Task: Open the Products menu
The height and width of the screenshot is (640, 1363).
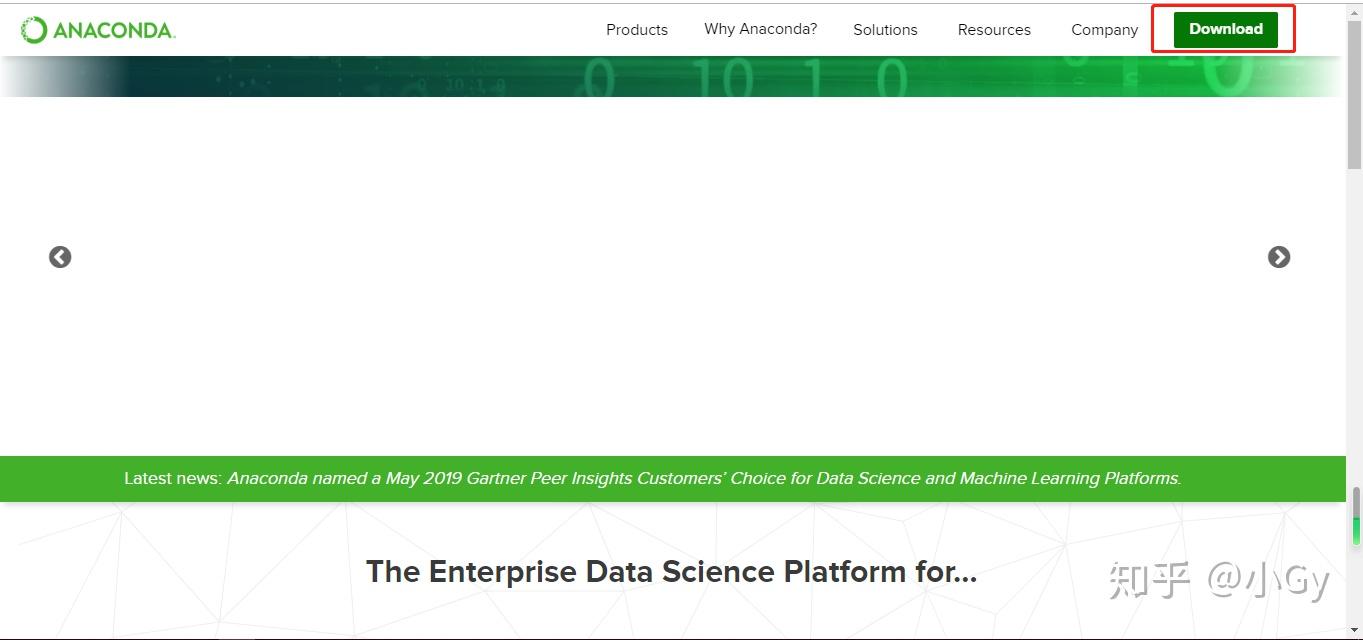Action: click(x=637, y=30)
